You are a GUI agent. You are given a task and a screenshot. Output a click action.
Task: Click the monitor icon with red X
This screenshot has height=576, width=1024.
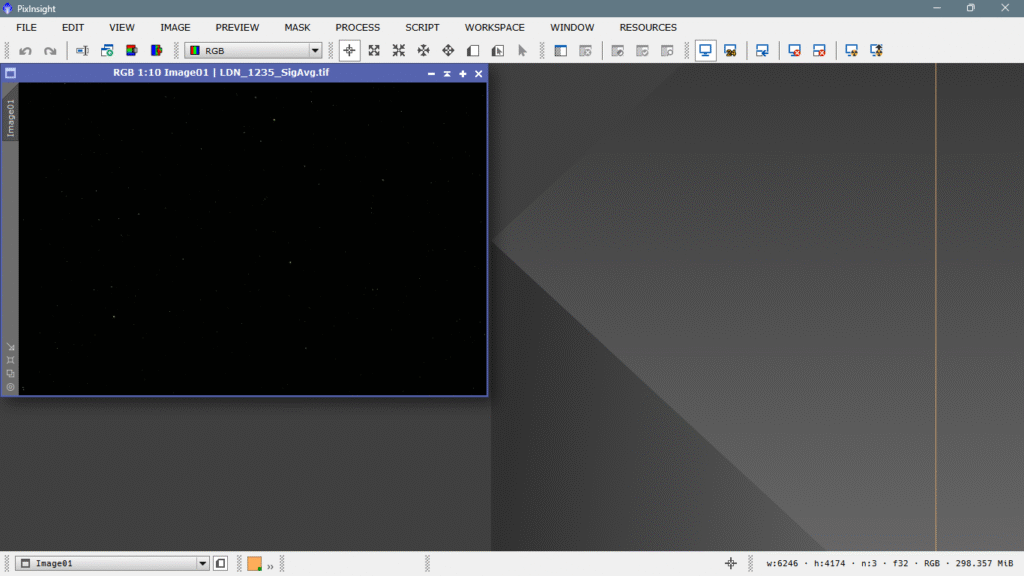pos(794,51)
